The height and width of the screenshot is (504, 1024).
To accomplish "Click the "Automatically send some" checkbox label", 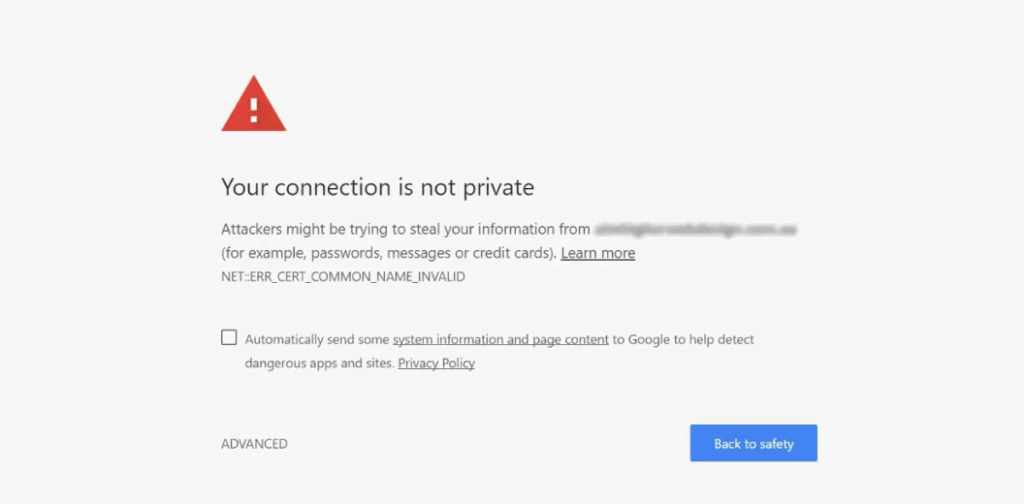I will click(317, 339).
